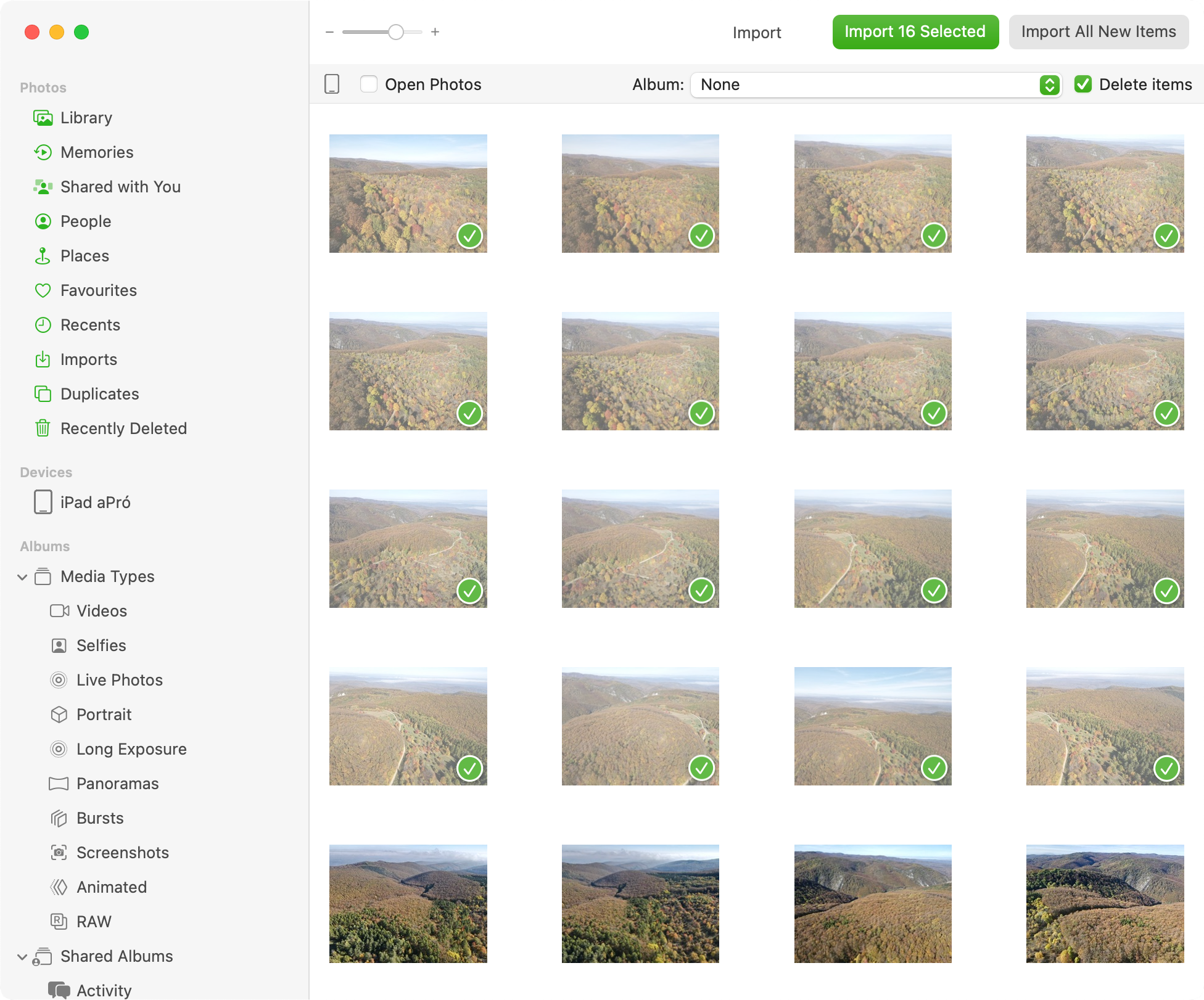
Task: Click the Selfies icon
Action: (x=59, y=645)
